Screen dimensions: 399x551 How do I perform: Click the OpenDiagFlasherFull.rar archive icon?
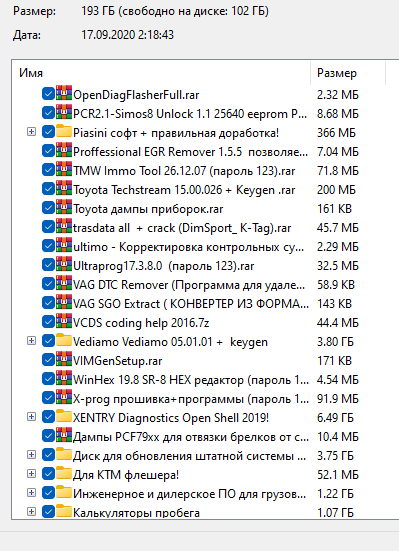point(64,93)
